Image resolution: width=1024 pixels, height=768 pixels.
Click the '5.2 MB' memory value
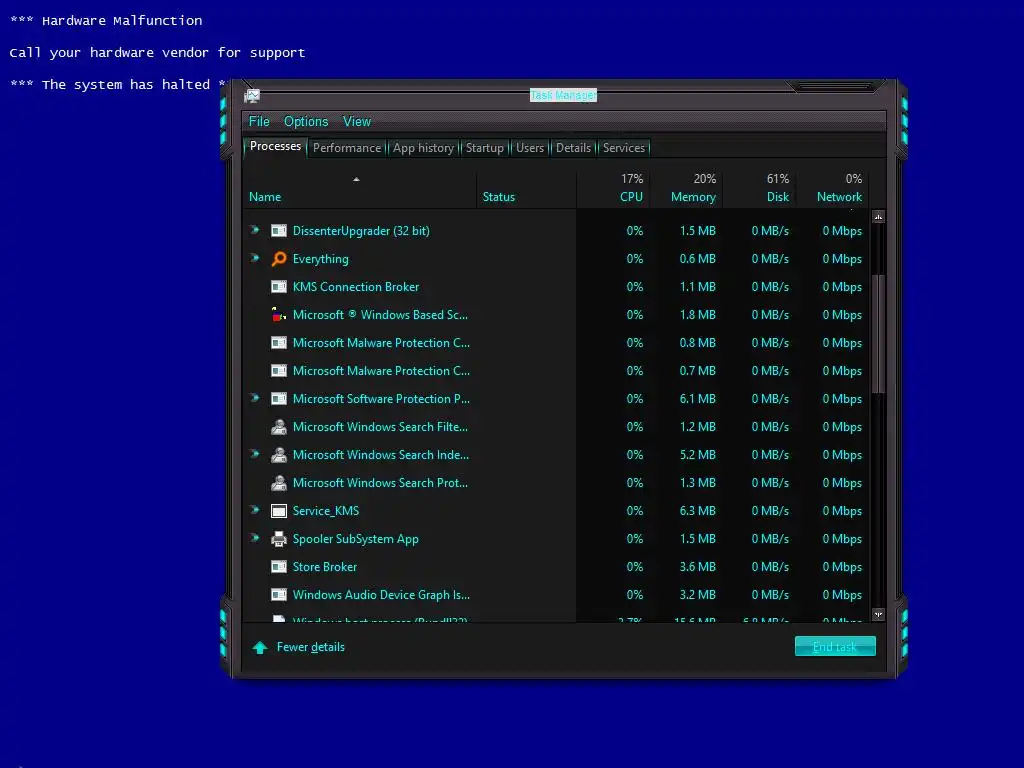coord(697,455)
